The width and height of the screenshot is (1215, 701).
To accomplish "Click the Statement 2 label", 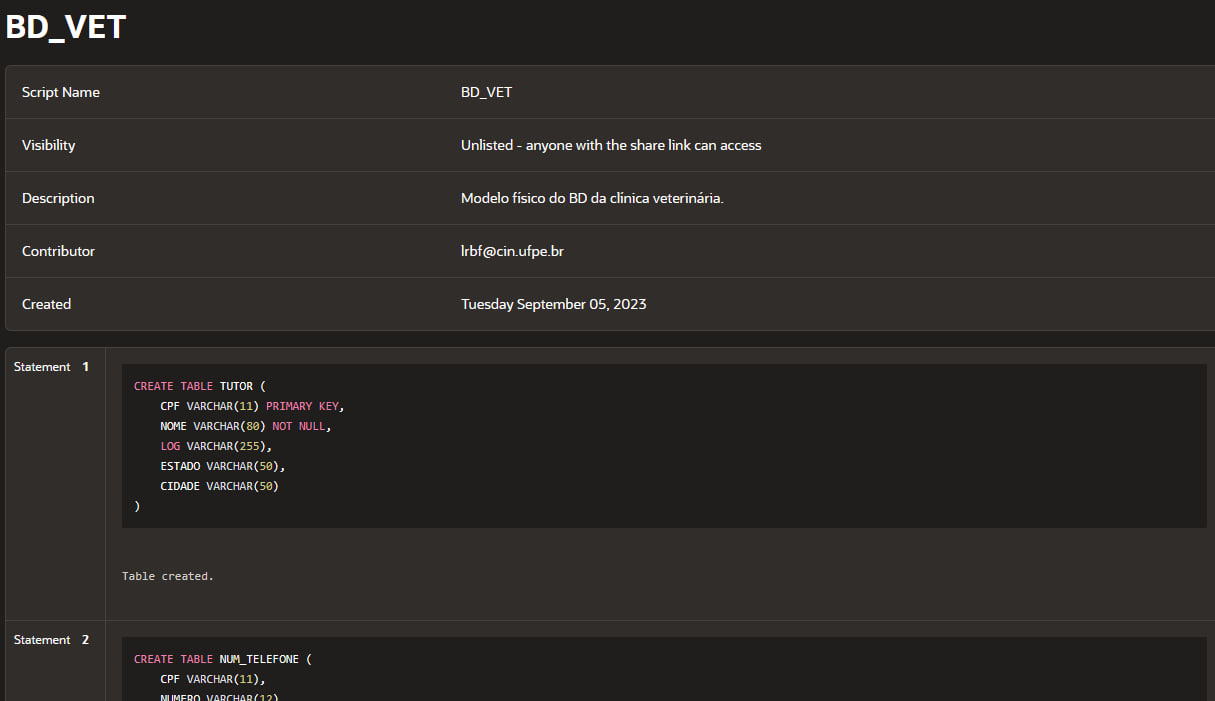I will click(x=51, y=640).
